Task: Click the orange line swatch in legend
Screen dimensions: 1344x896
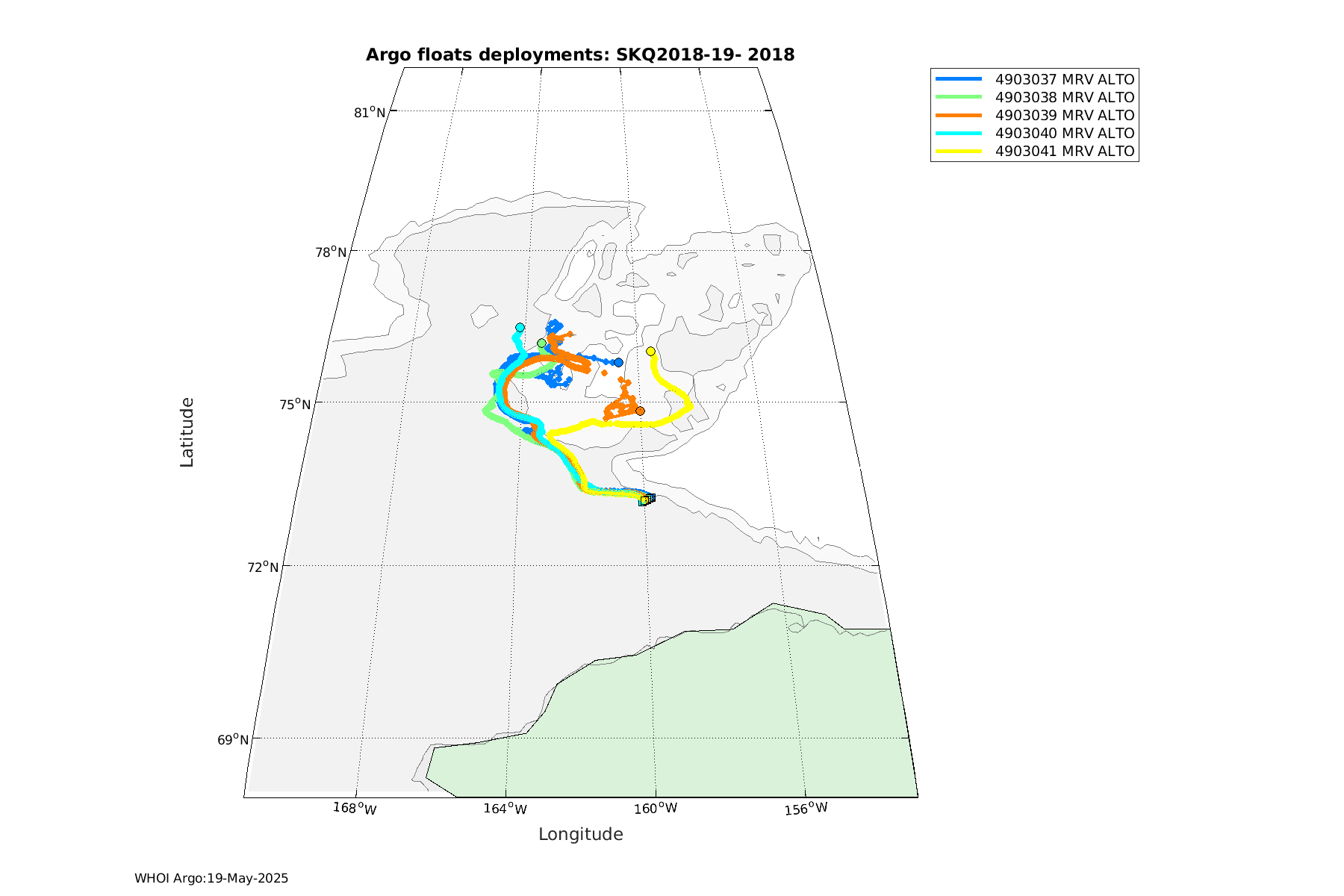Action: tap(959, 114)
